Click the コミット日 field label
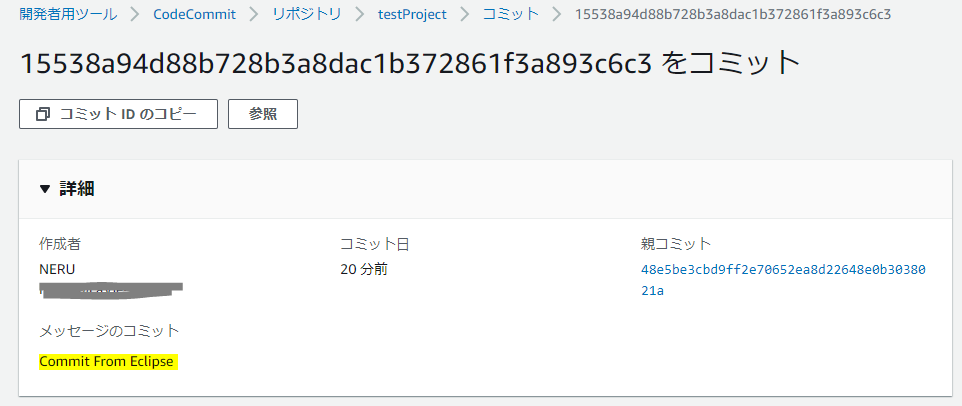 point(375,244)
